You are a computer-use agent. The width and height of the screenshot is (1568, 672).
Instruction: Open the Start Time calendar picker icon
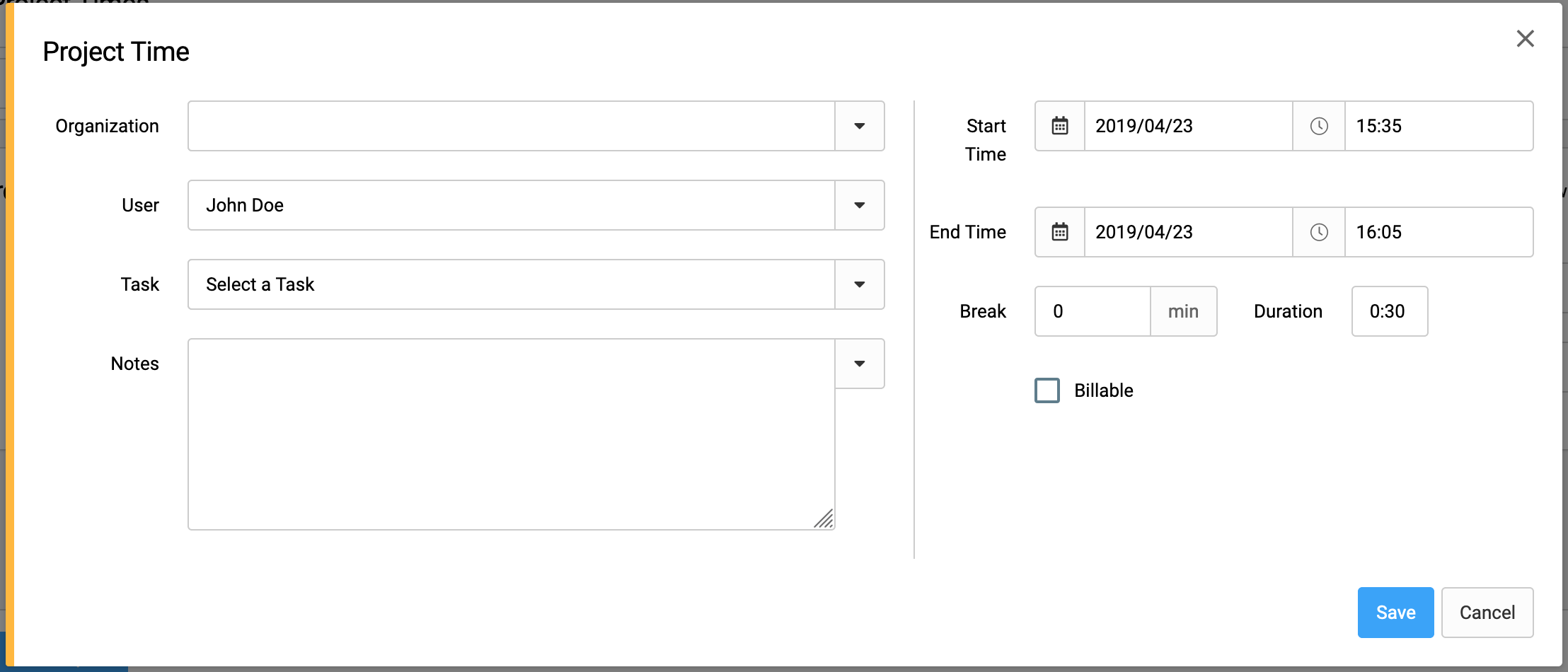1059,126
